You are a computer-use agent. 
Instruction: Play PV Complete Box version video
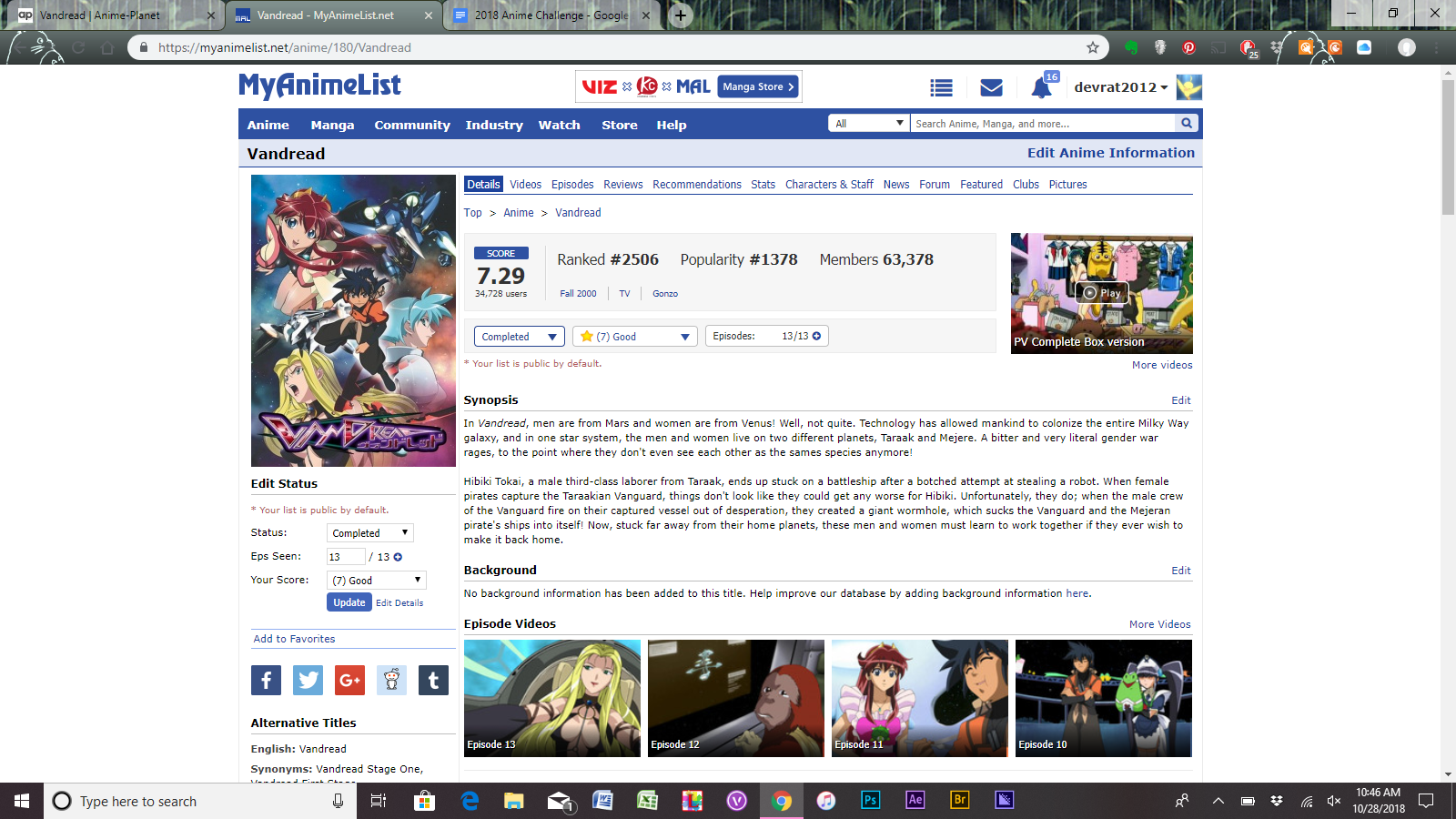(1102, 293)
